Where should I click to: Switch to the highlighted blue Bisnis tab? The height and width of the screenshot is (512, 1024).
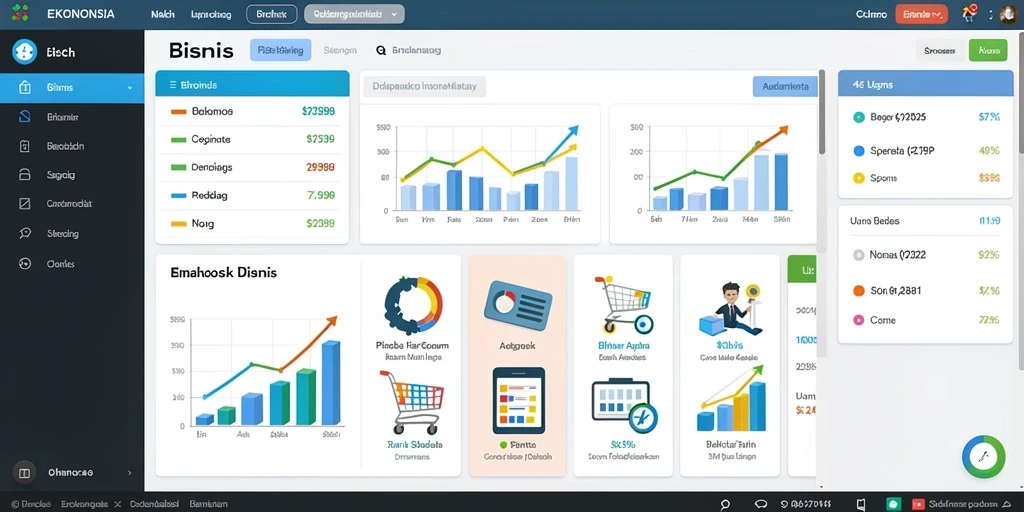(x=280, y=50)
